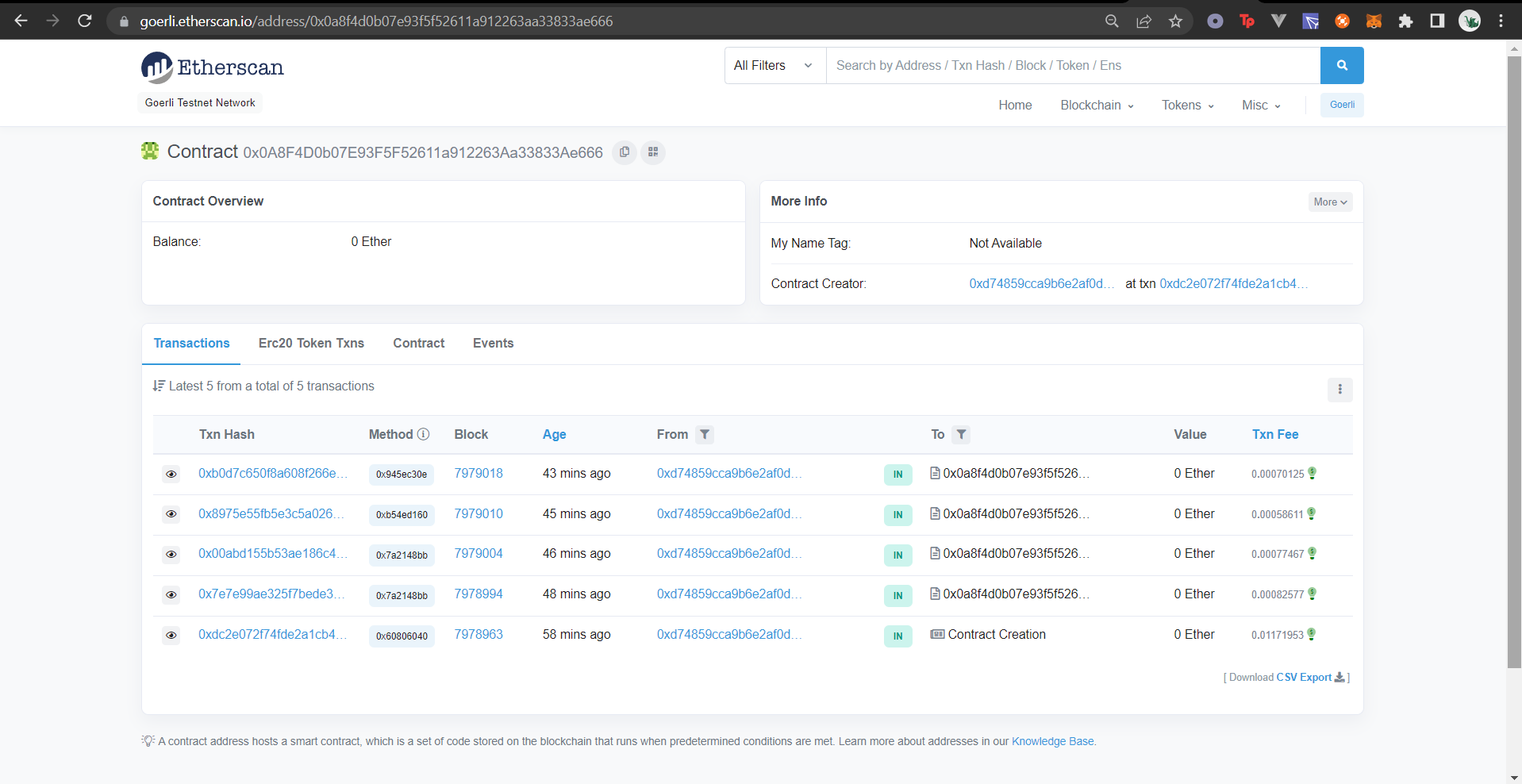This screenshot has width=1522, height=784.
Task: Open the Blockchain navigation dropdown
Action: tap(1097, 105)
